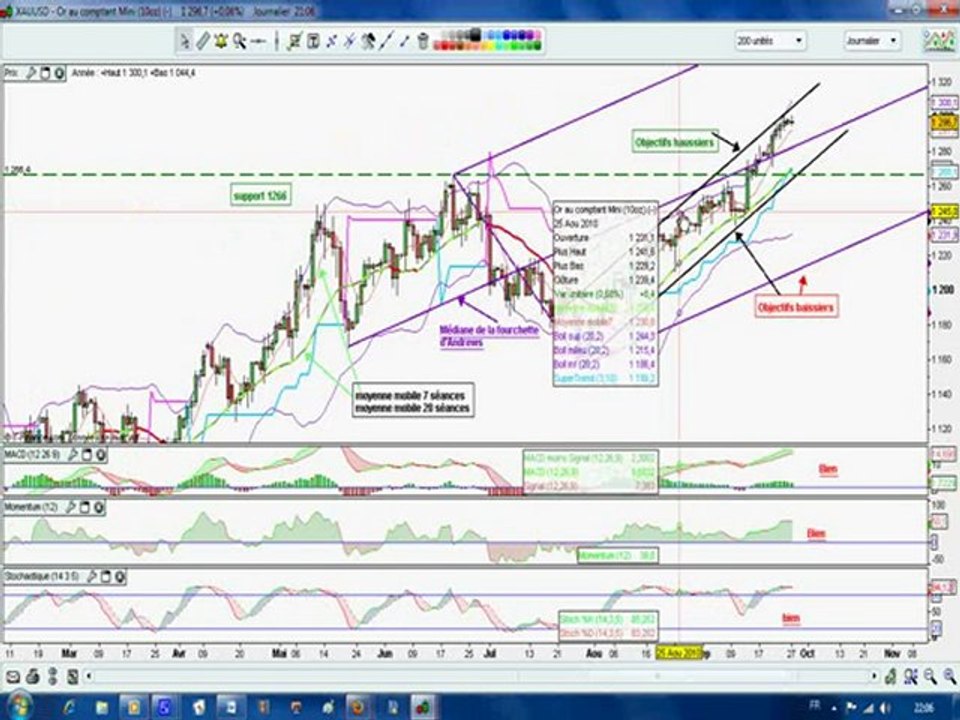Click the rectangle drawing tool icon
The height and width of the screenshot is (720, 960).
[294, 41]
